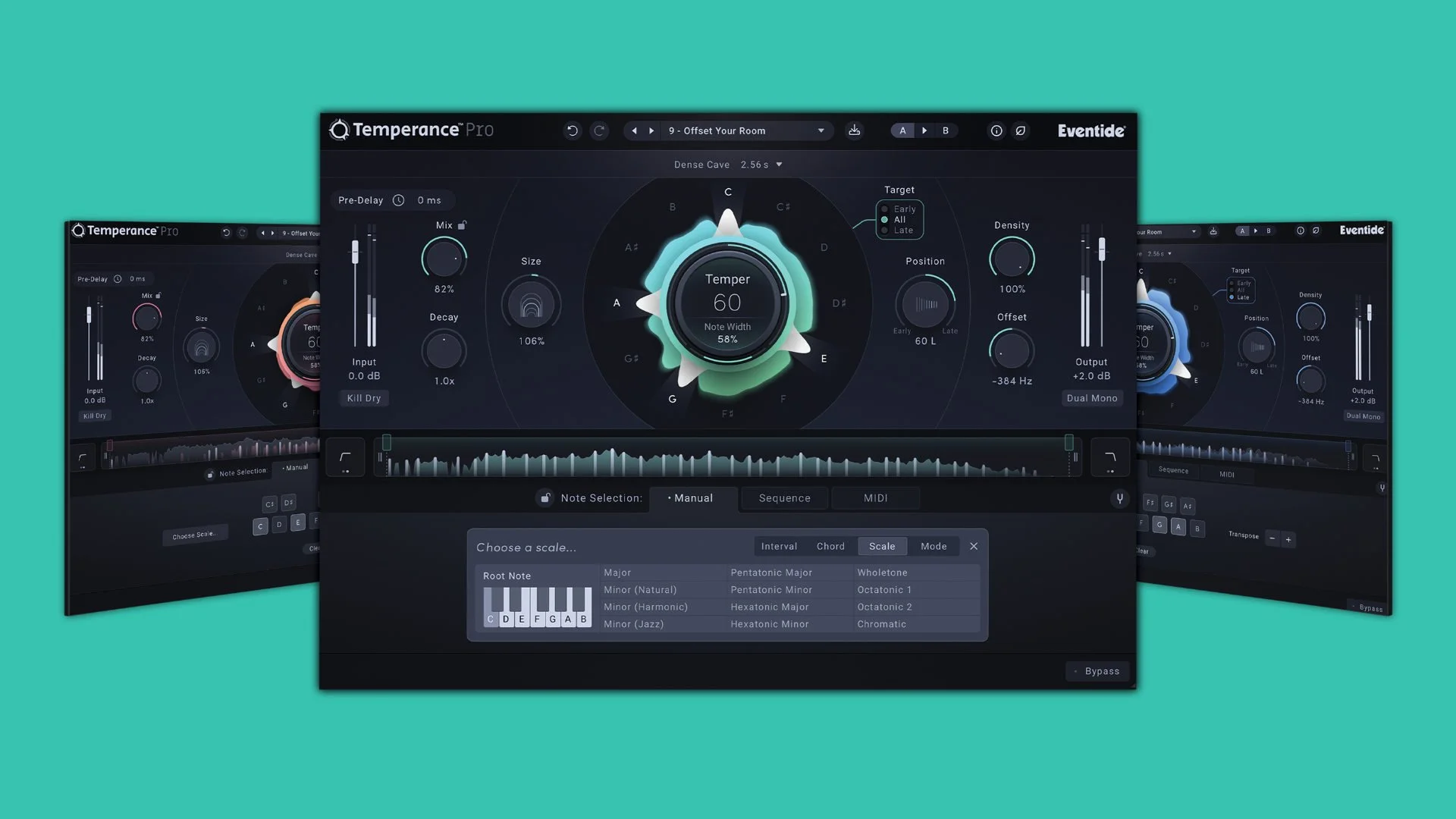The width and height of the screenshot is (1456, 819).
Task: Choose the Pentatonic Minor scale
Action: point(770,590)
